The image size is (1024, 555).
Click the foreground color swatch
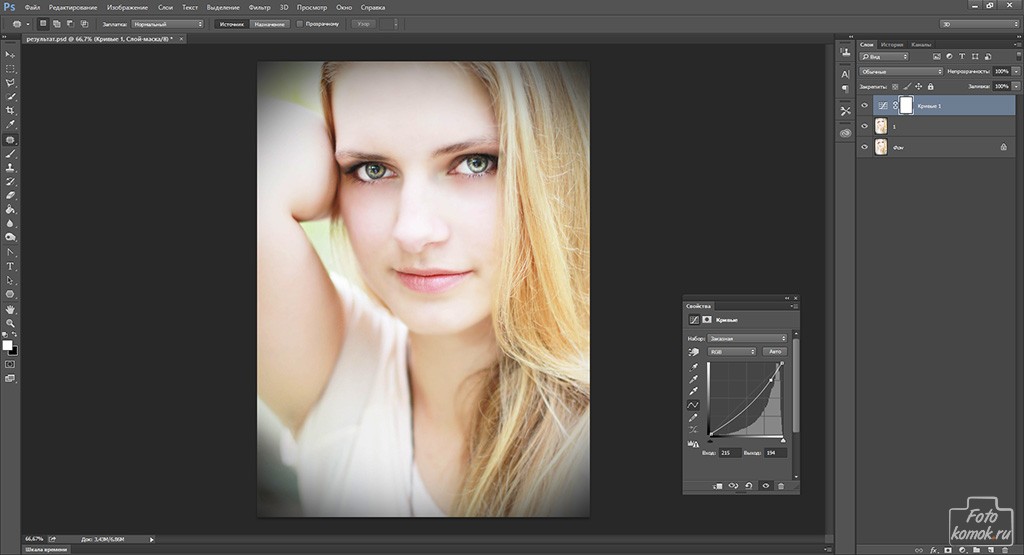8,345
